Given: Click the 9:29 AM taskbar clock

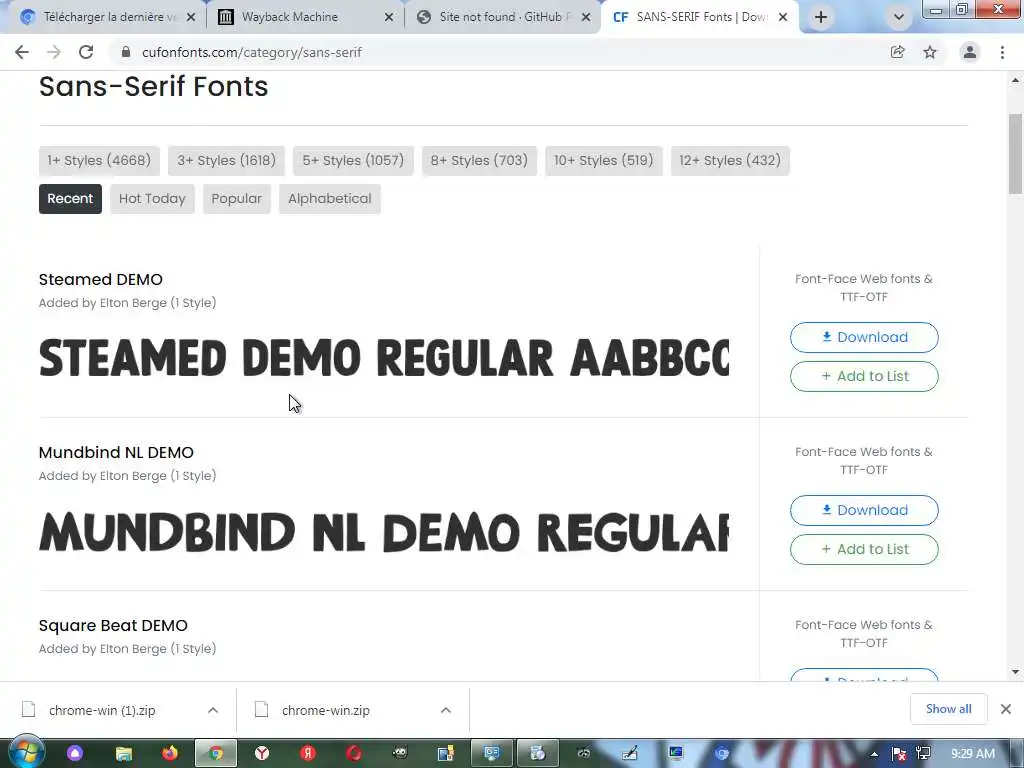Looking at the screenshot, I should coord(973,754).
